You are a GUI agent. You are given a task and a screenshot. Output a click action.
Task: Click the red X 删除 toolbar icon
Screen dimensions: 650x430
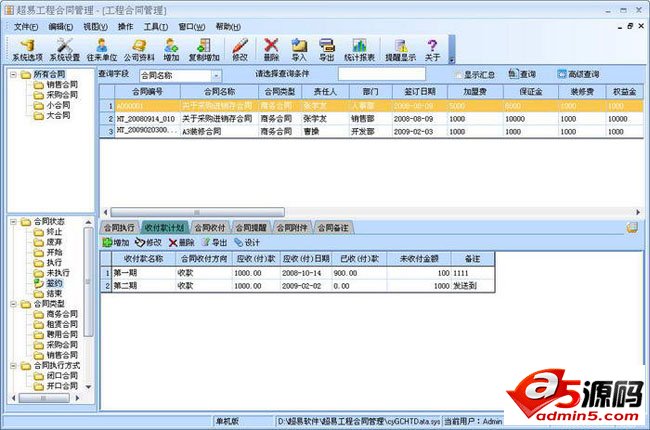[271, 50]
